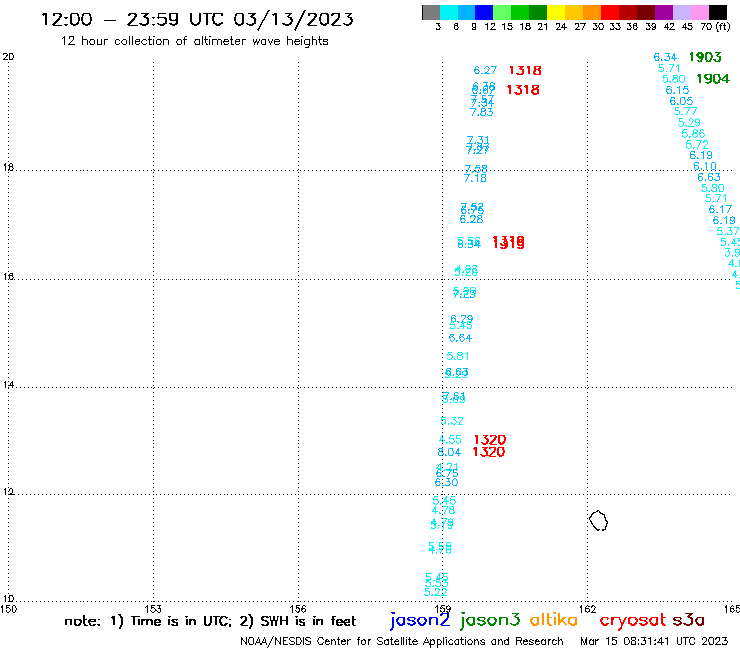Screen dimensions: 740x650
Task: Click the longitude axis label 162
Action: [587, 609]
